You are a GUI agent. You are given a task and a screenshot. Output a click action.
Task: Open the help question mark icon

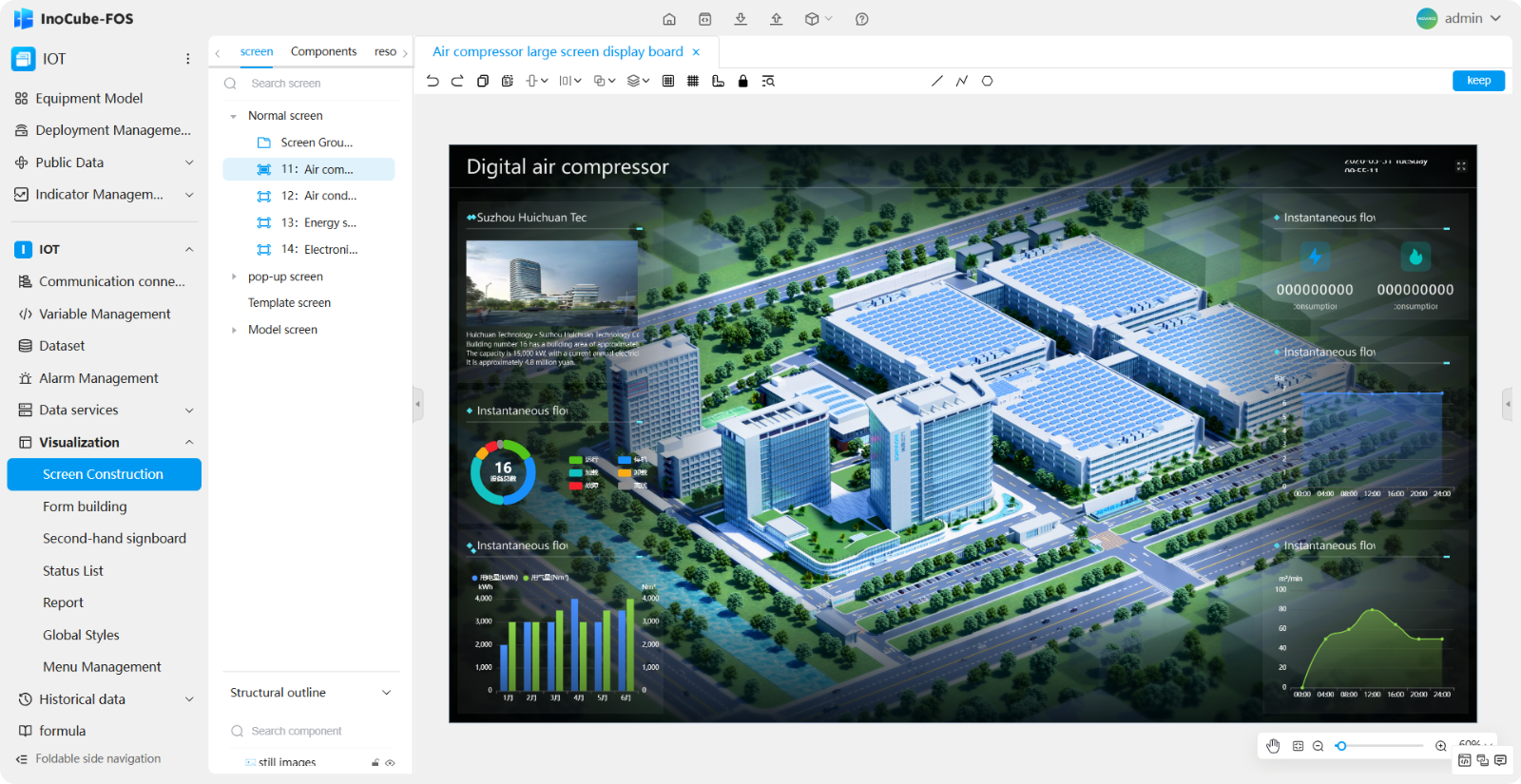861,19
